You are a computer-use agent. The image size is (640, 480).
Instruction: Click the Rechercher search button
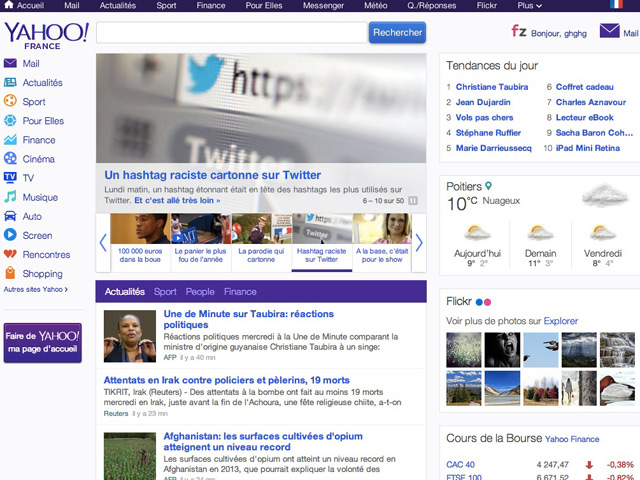point(397,32)
